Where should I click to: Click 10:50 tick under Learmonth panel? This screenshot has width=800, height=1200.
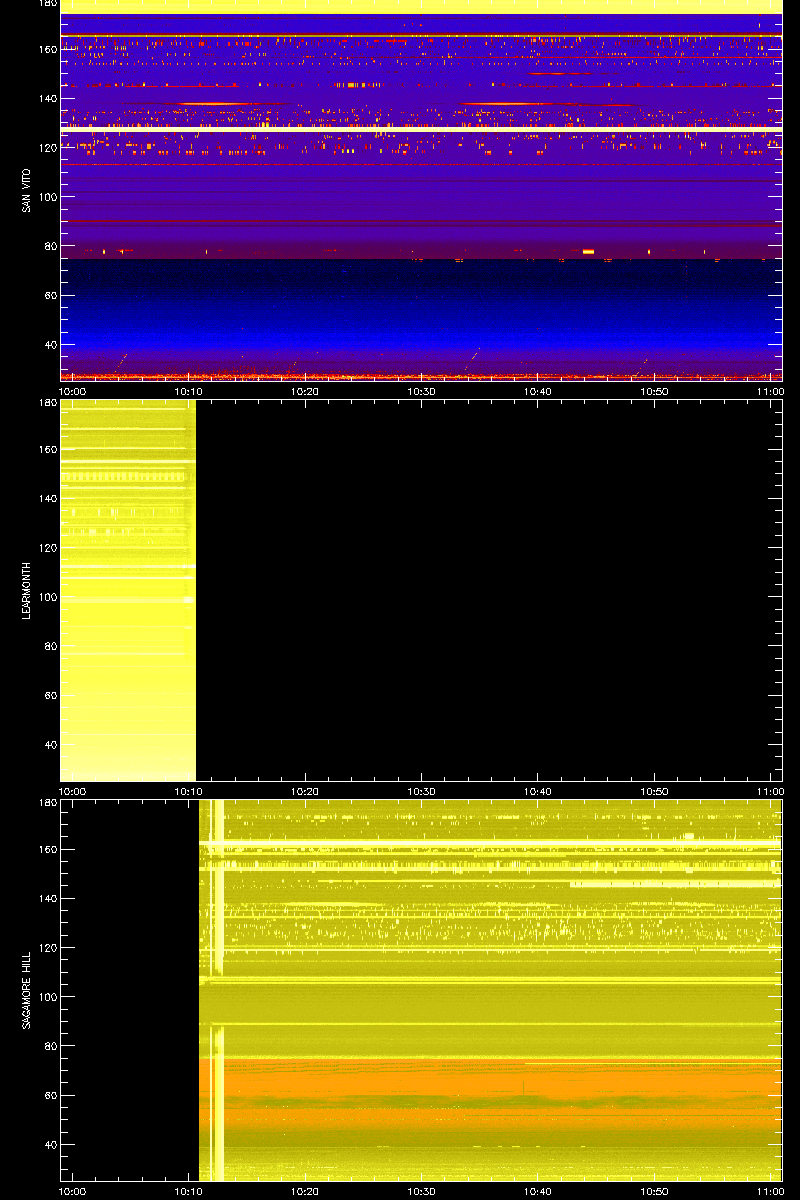pyautogui.click(x=655, y=791)
